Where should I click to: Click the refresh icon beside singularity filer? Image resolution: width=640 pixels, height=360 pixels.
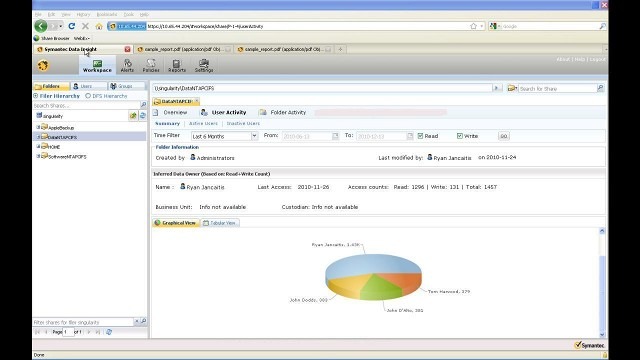click(142, 116)
